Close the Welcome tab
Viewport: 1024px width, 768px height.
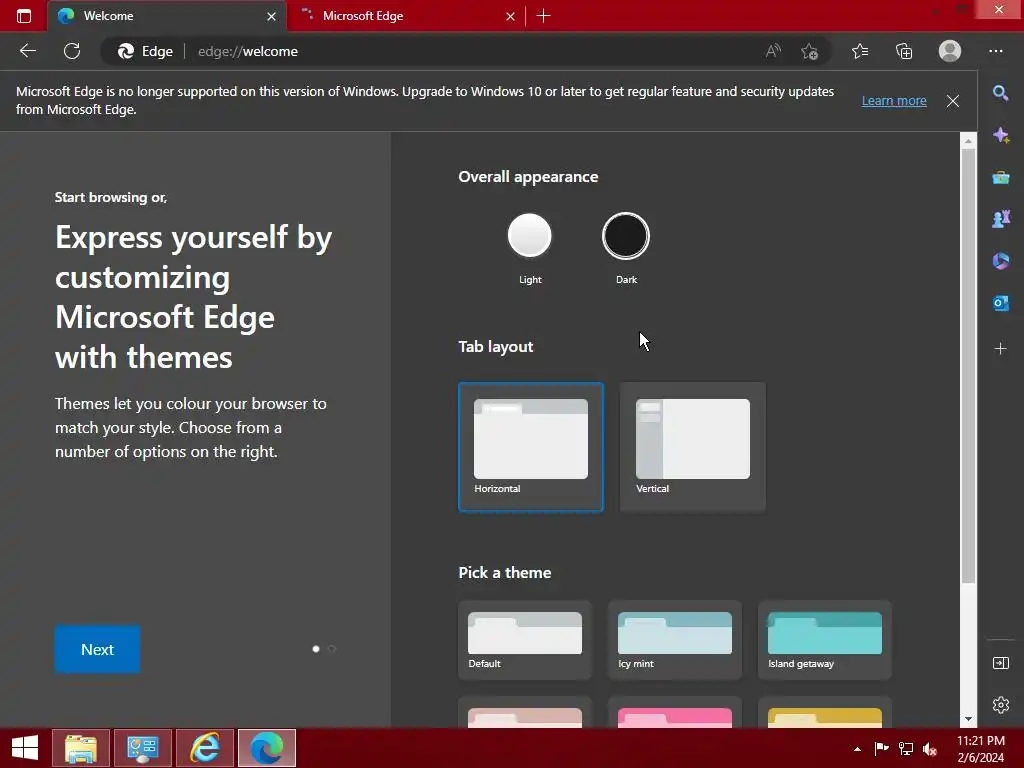(x=272, y=16)
